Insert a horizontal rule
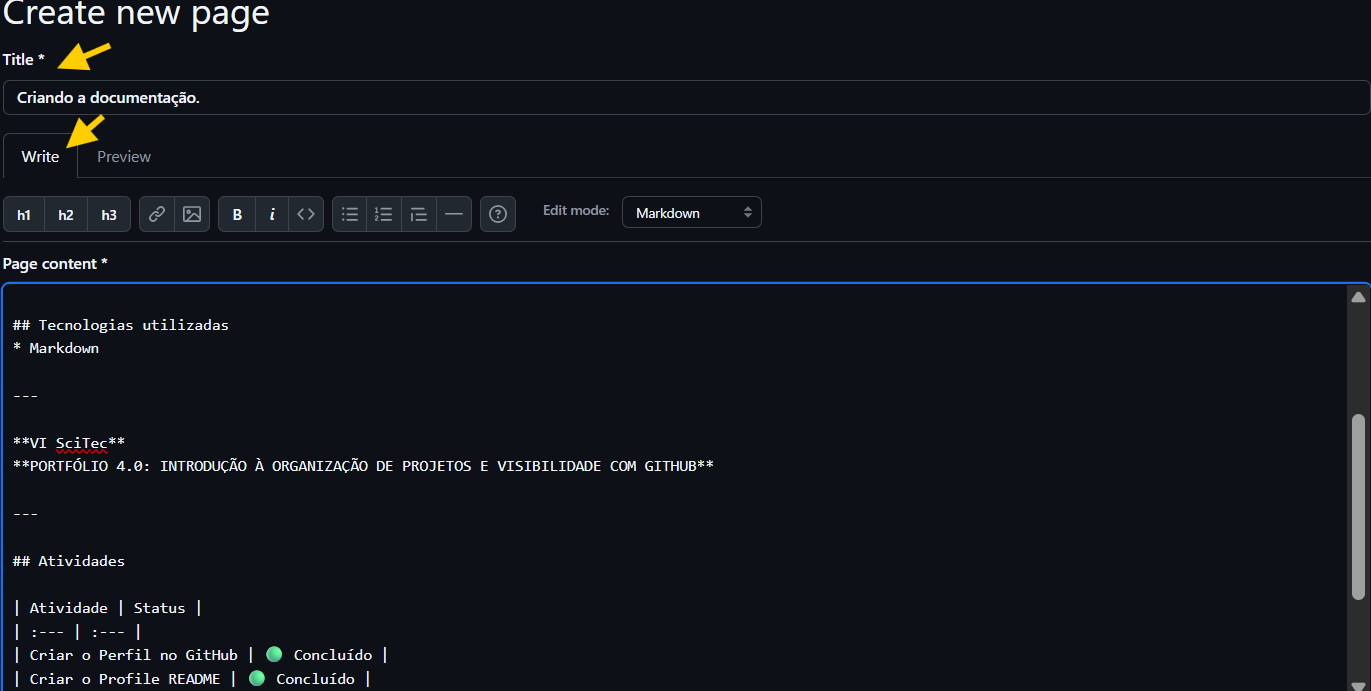This screenshot has height=691, width=1371. 454,214
